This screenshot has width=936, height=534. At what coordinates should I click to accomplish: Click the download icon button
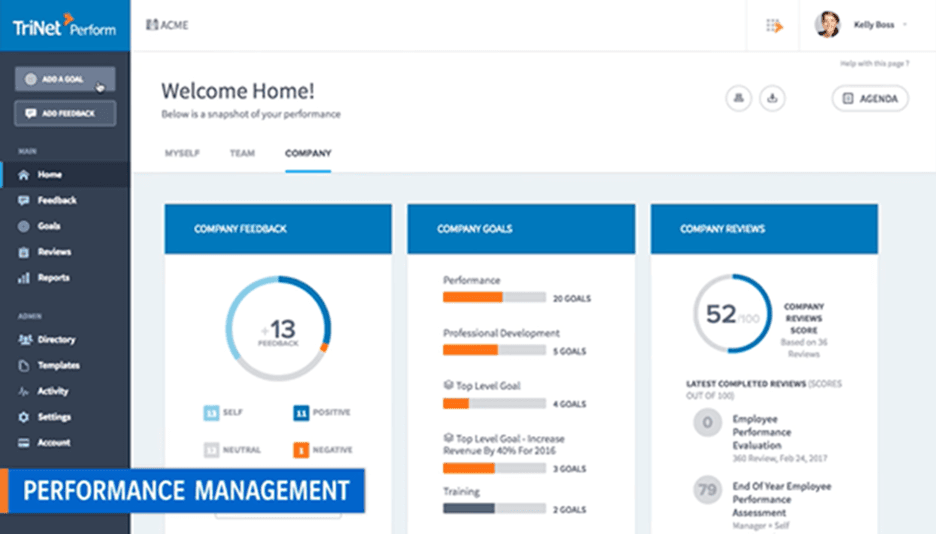tap(772, 98)
